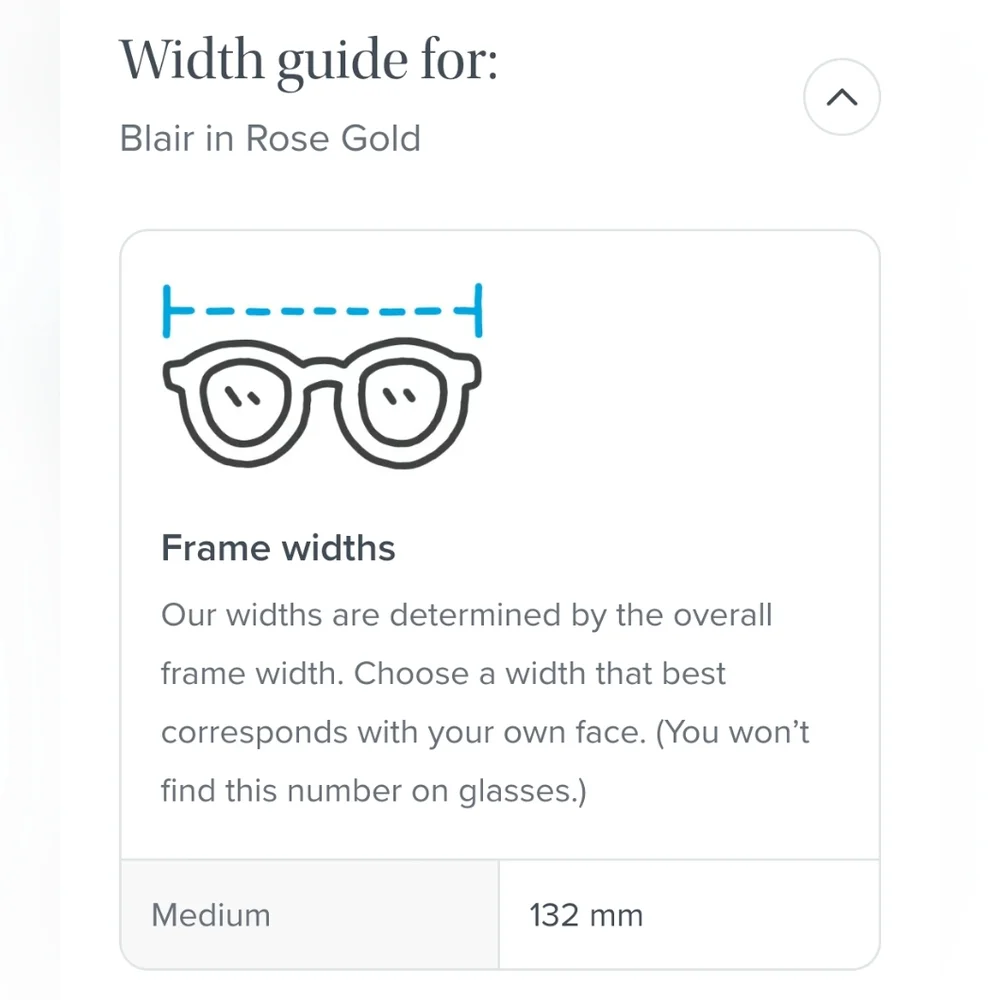Click the left end cap of the measurement line
1000x1000 pixels.
tap(167, 308)
